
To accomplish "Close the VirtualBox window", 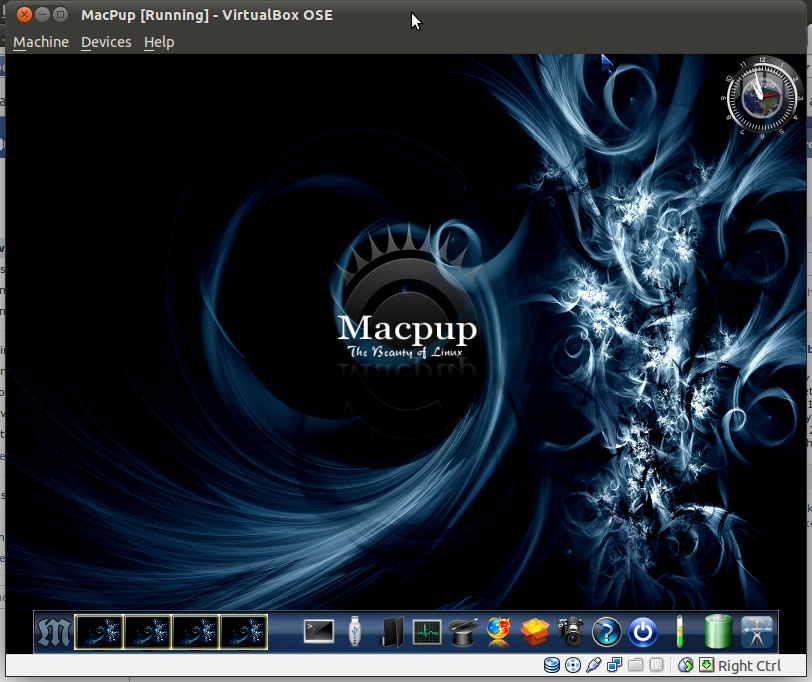I will point(24,14).
